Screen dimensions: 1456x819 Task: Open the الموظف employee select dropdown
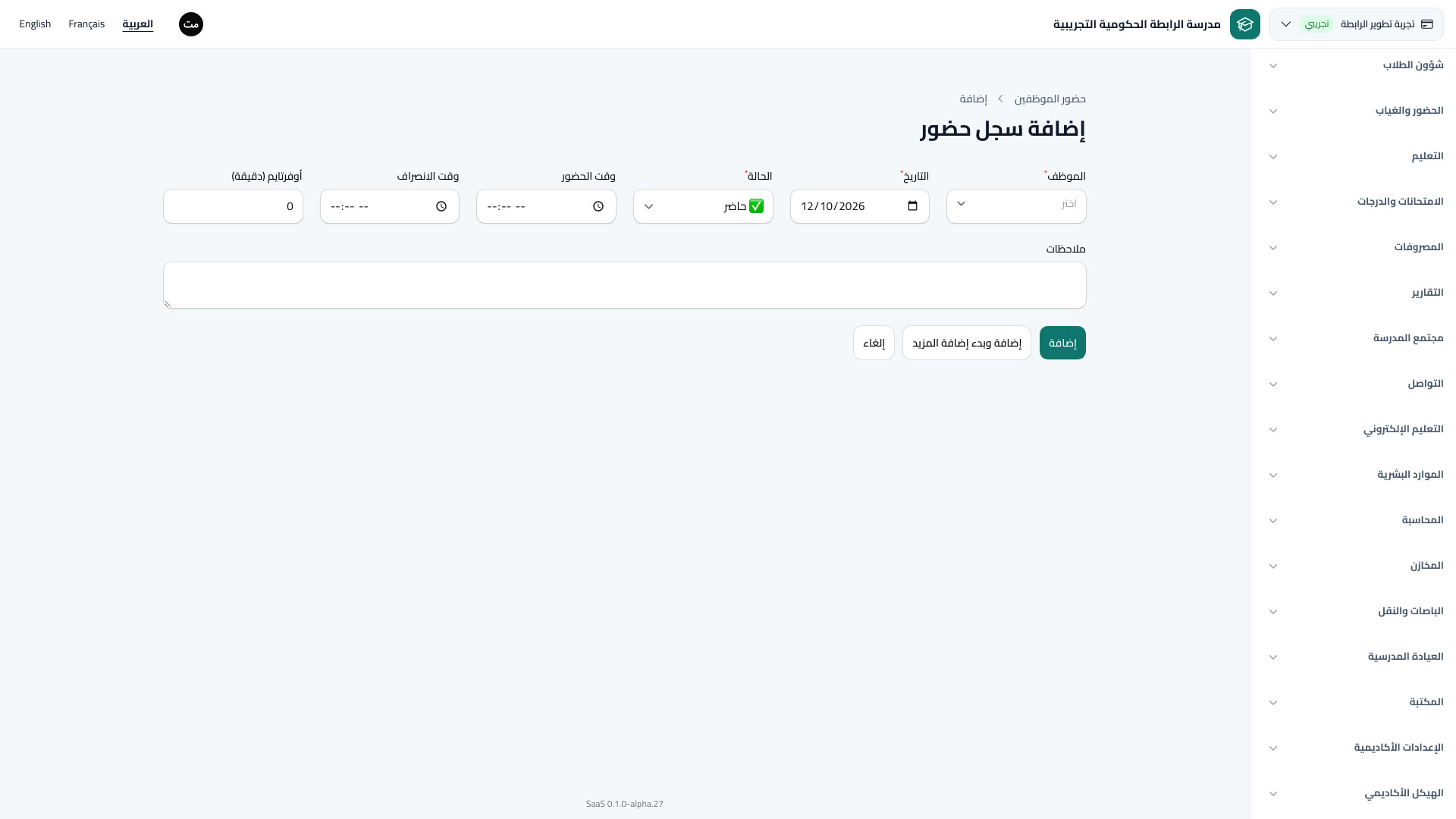click(x=1016, y=206)
